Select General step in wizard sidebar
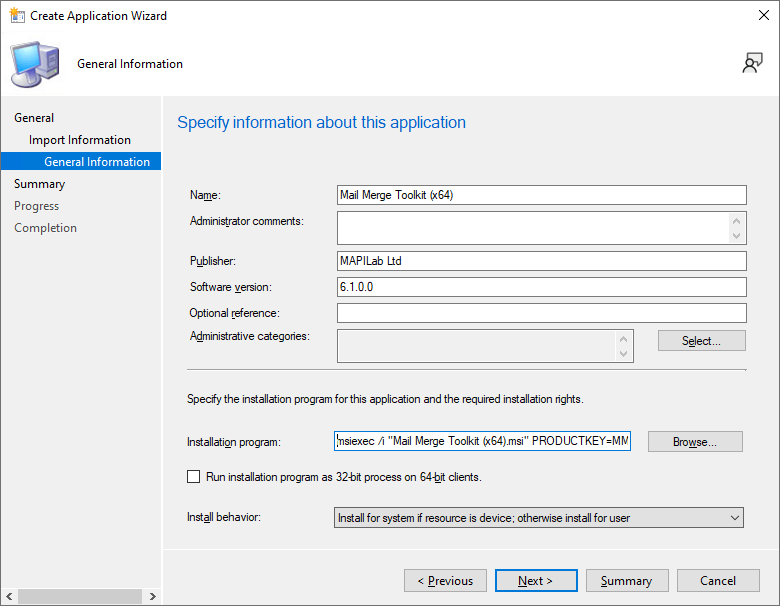The image size is (780, 606). click(x=34, y=118)
